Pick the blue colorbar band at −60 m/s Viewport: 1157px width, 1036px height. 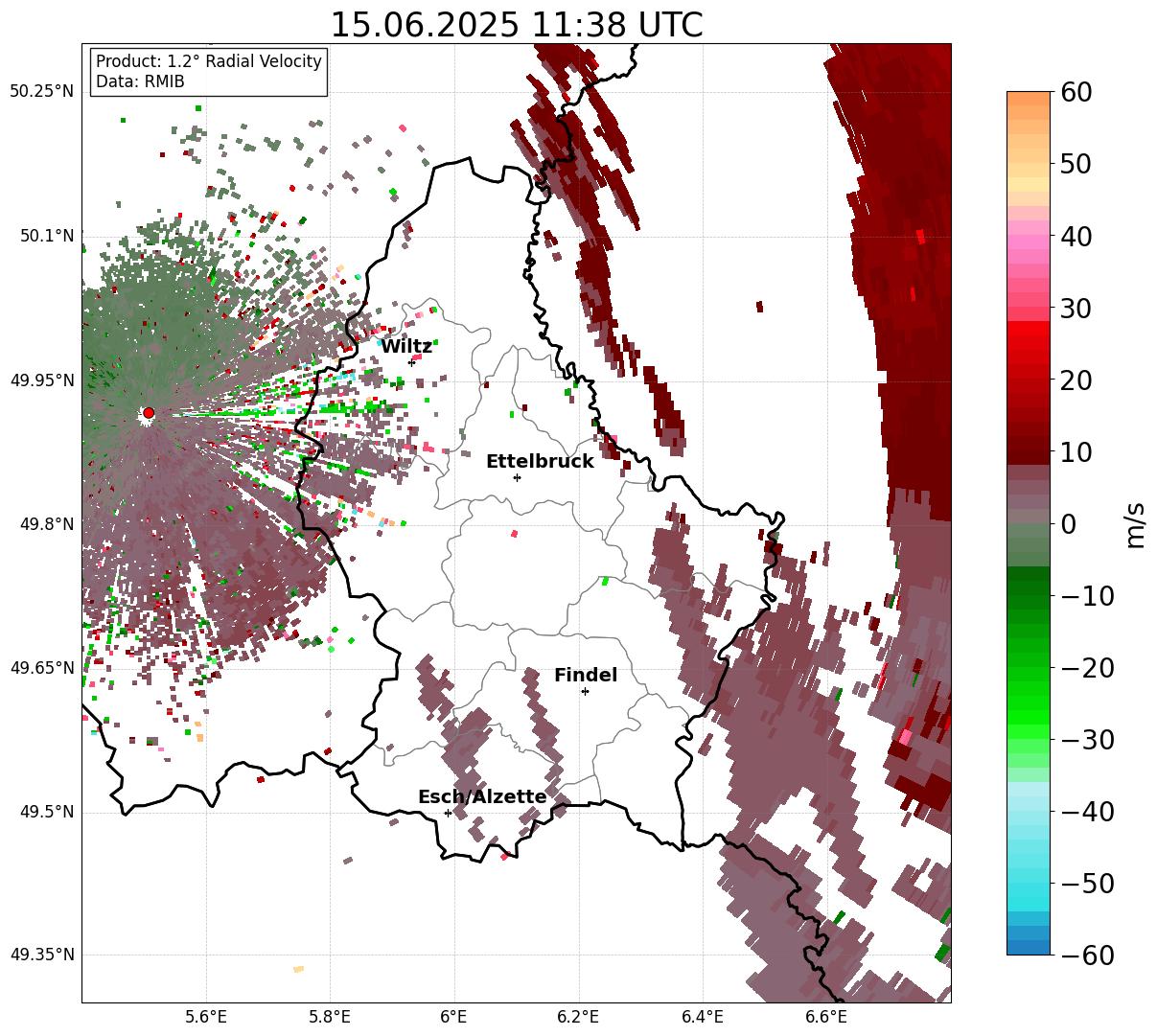1029,948
